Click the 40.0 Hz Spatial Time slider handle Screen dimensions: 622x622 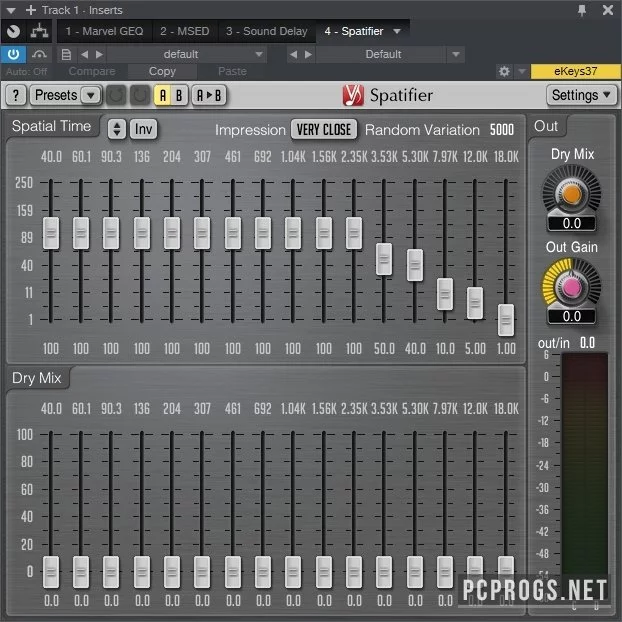(51, 233)
